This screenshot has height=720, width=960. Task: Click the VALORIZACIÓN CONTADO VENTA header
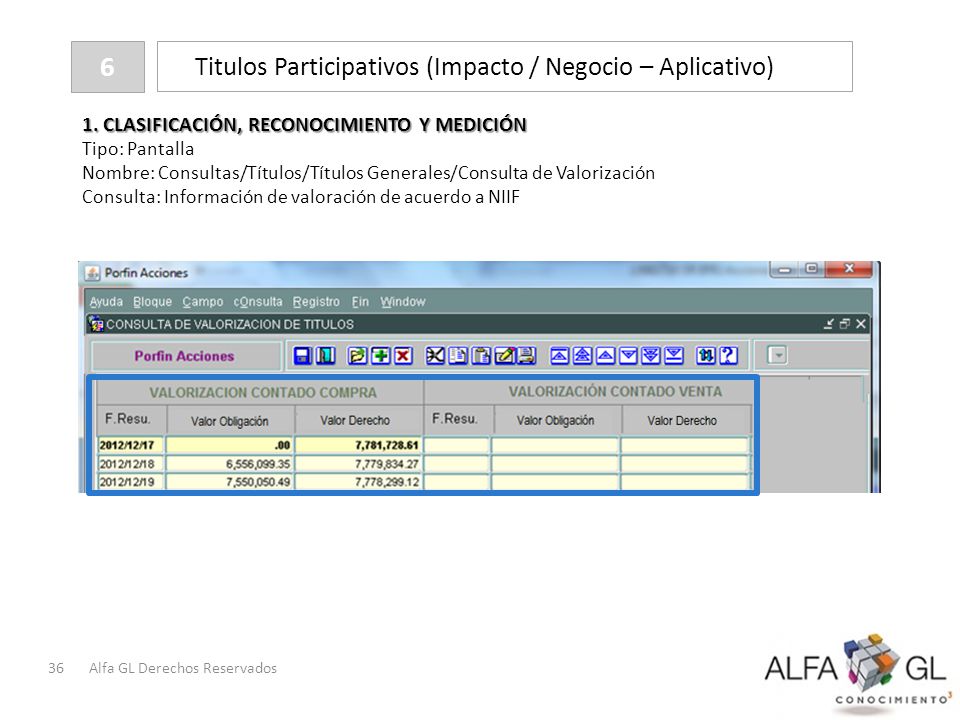tap(615, 392)
